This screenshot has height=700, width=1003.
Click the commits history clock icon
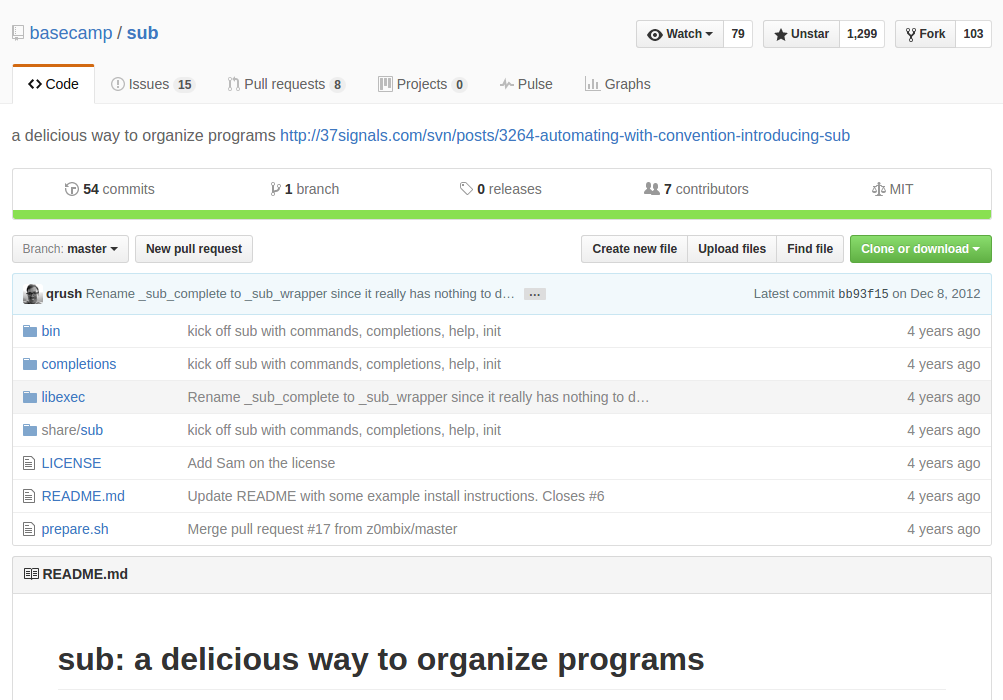tap(72, 189)
